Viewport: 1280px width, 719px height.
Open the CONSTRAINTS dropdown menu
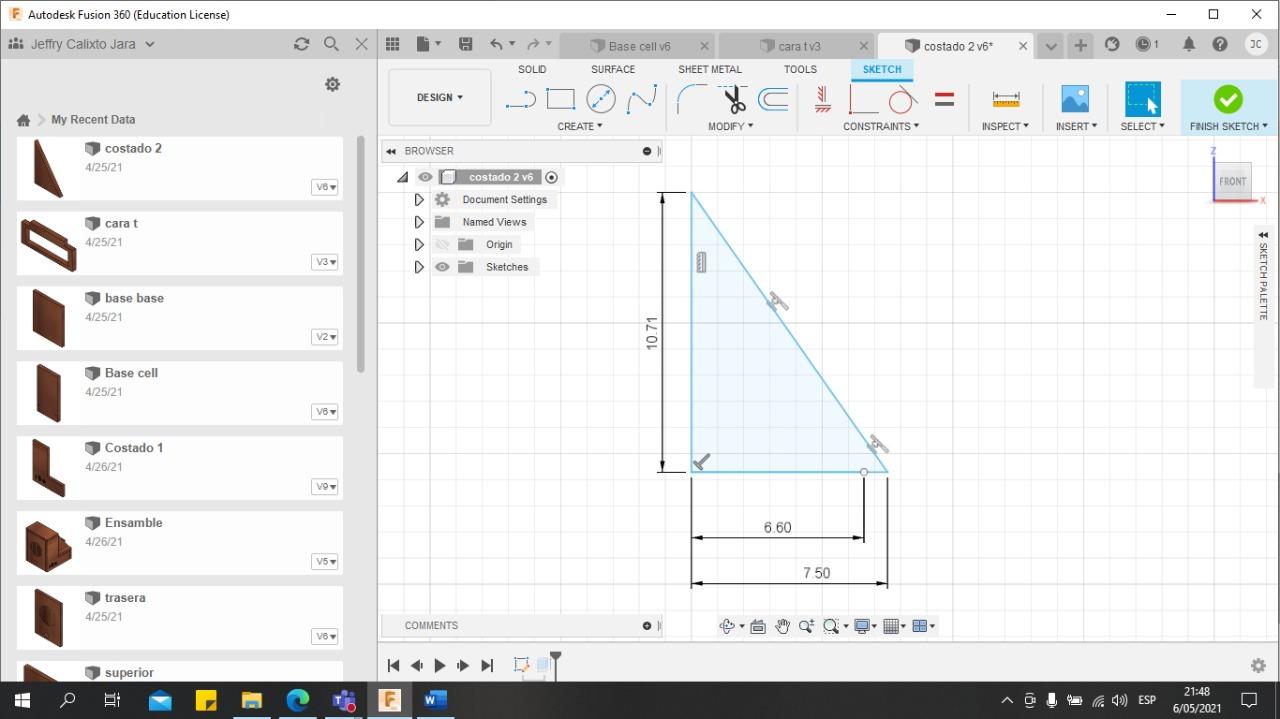[x=881, y=126]
